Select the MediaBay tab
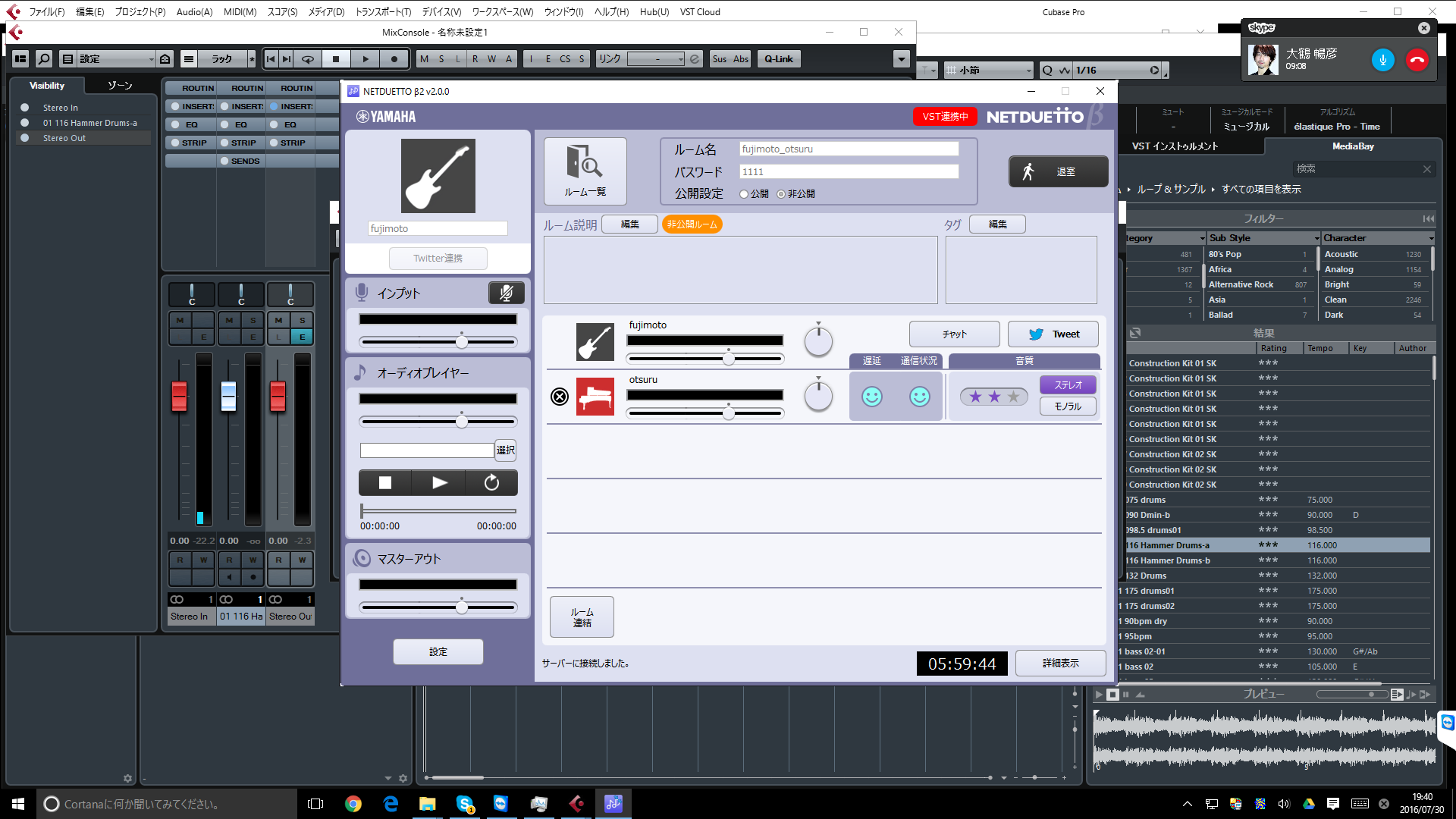Image resolution: width=1456 pixels, height=819 pixels. coord(1353,146)
